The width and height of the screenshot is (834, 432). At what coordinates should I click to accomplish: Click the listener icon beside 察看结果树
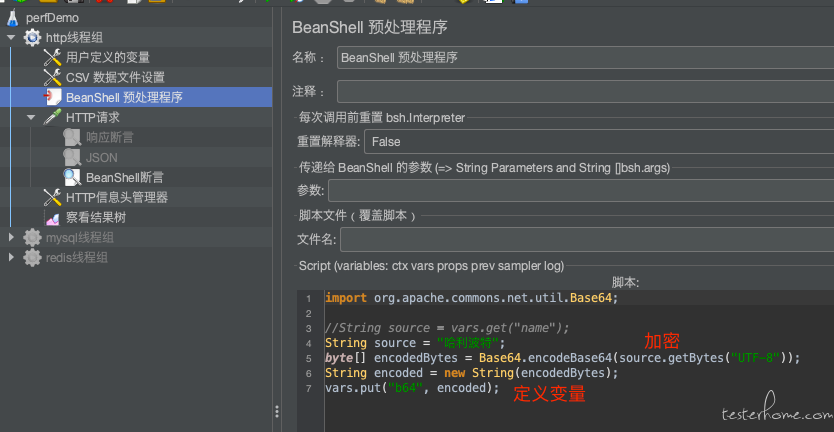tap(53, 218)
